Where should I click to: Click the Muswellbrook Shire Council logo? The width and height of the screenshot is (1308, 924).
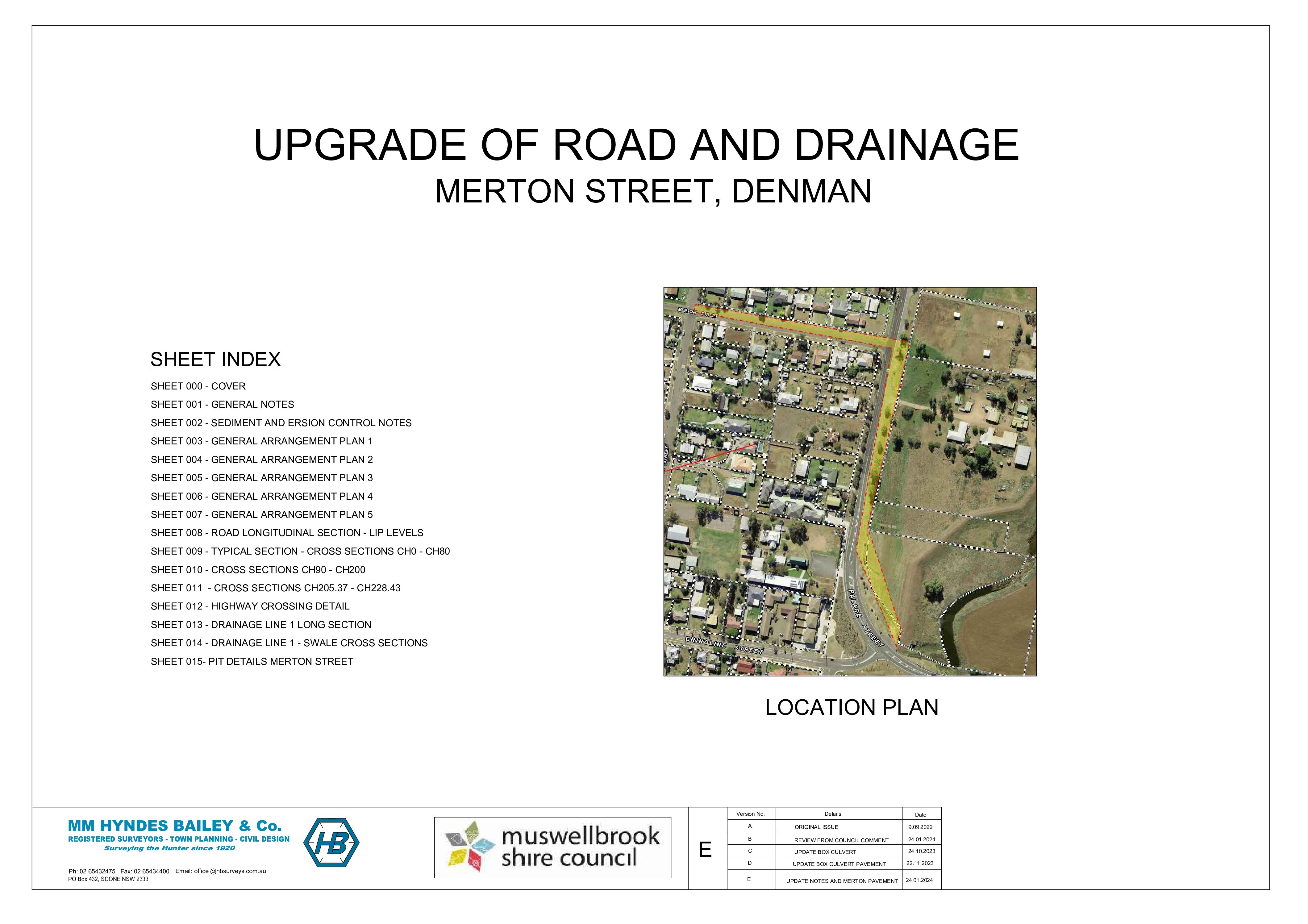(x=552, y=847)
